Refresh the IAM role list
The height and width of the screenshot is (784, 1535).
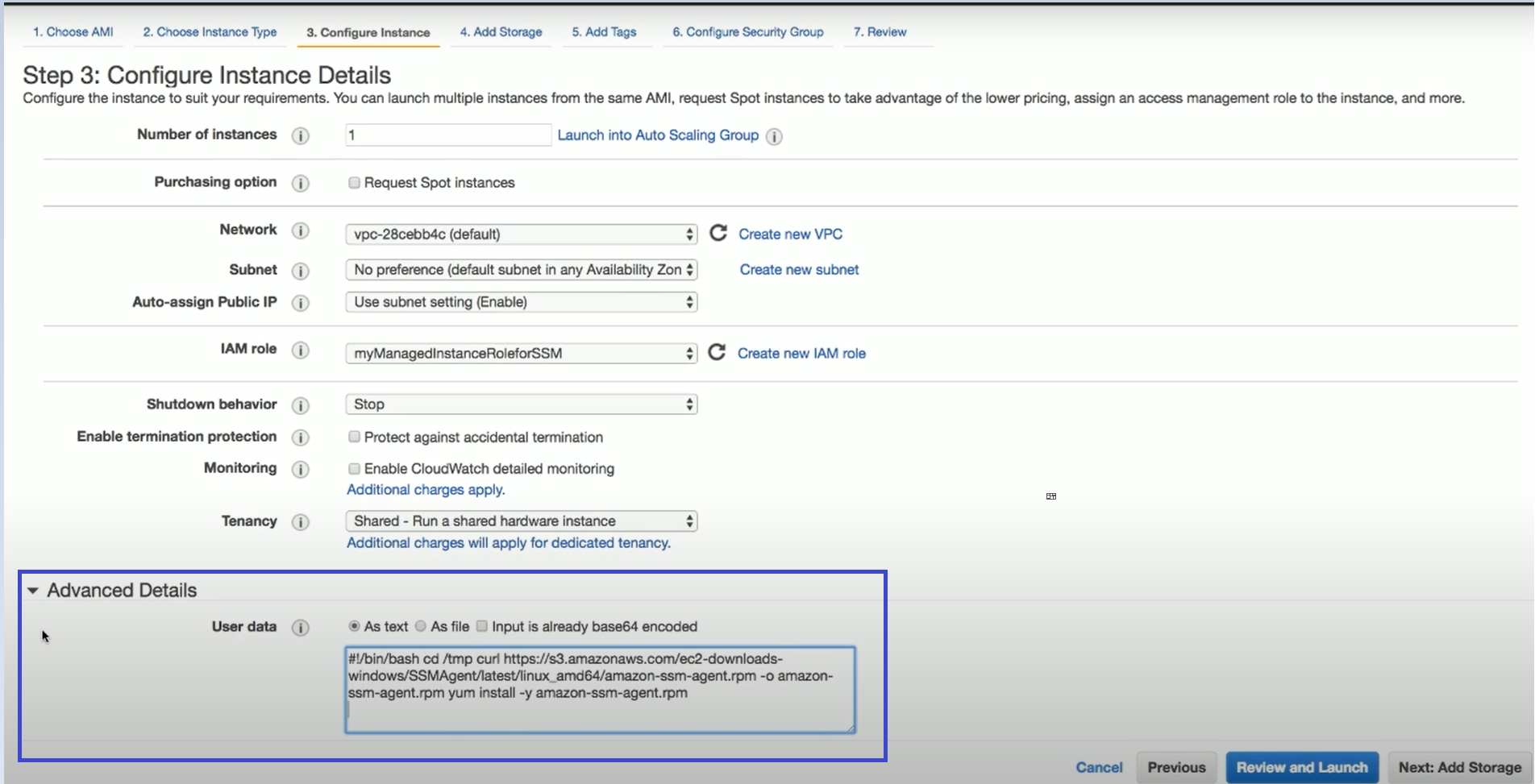717,353
